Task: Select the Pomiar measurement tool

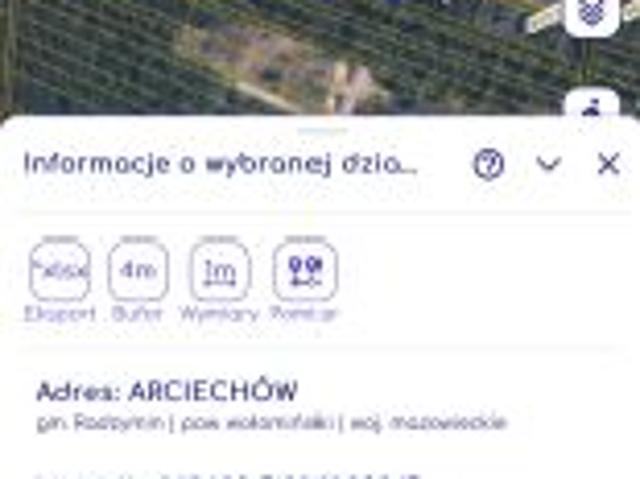Action: (305, 271)
